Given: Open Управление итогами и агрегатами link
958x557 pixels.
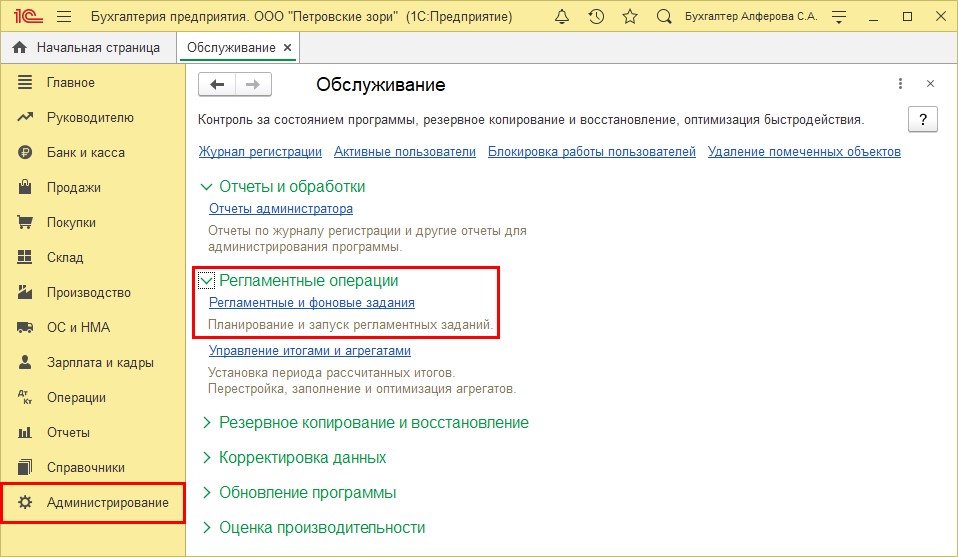Looking at the screenshot, I should (x=310, y=351).
